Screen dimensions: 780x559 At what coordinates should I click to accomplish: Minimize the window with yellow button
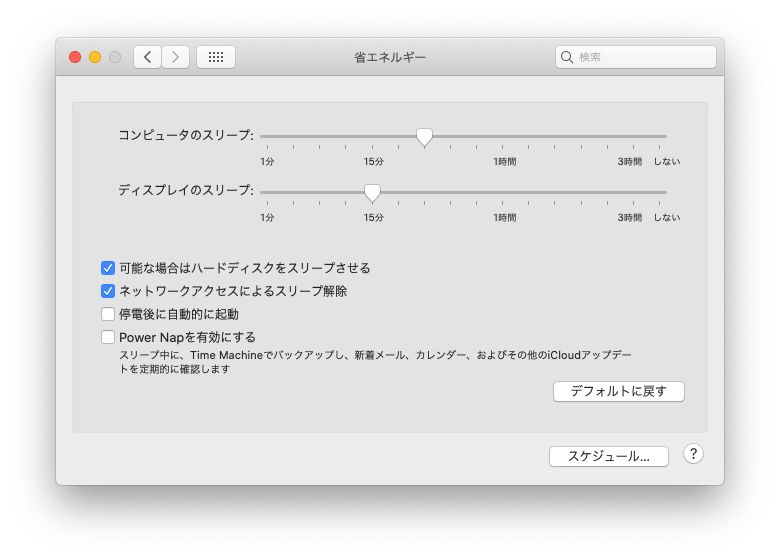tap(95, 57)
